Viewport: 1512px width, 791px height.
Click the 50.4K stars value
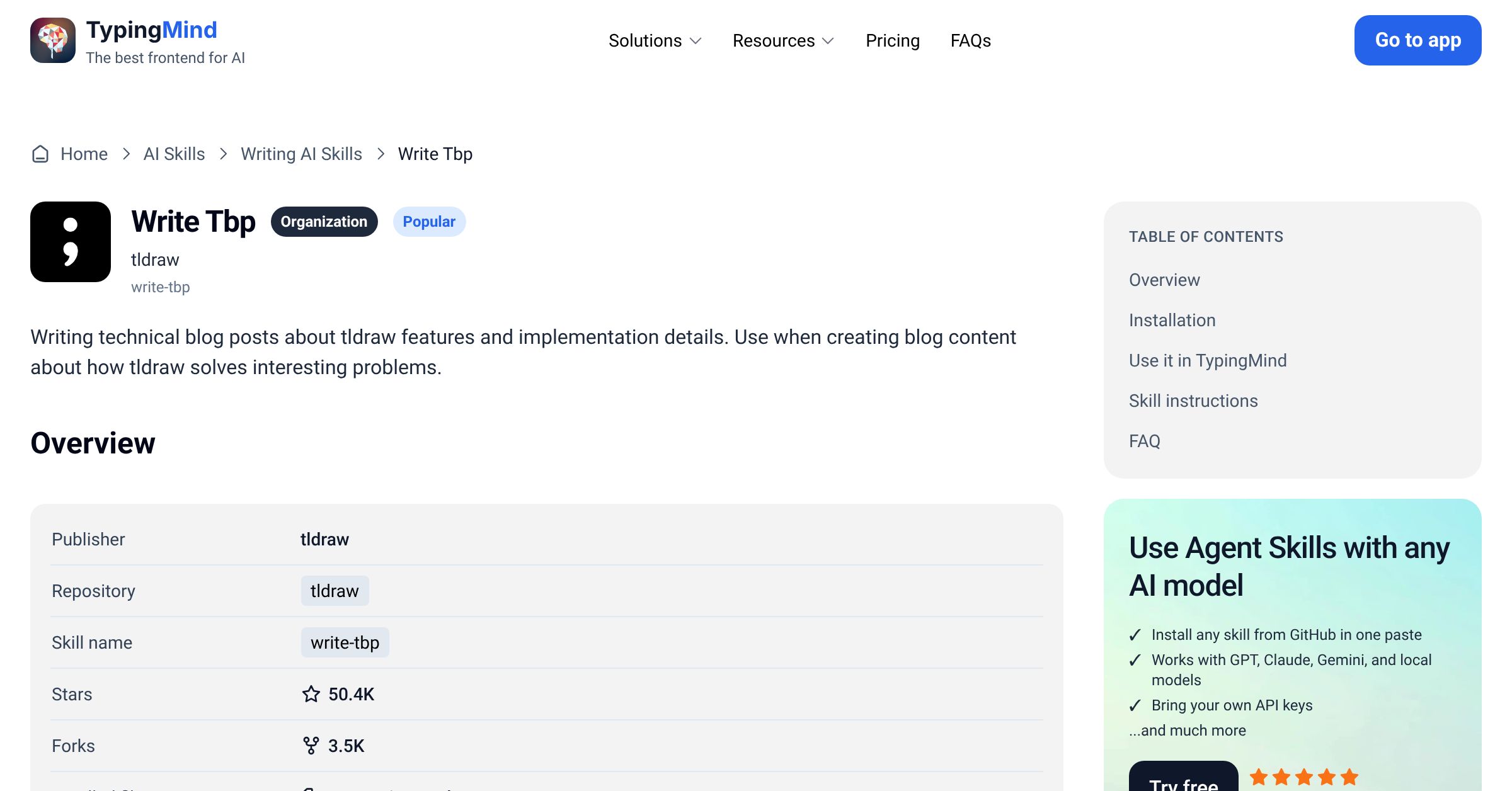pos(351,694)
